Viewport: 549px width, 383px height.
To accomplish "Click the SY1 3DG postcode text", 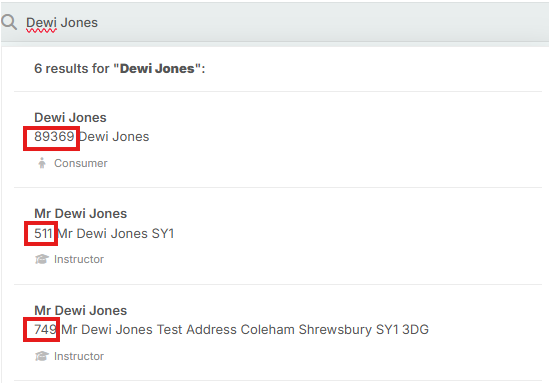I will click(402, 330).
